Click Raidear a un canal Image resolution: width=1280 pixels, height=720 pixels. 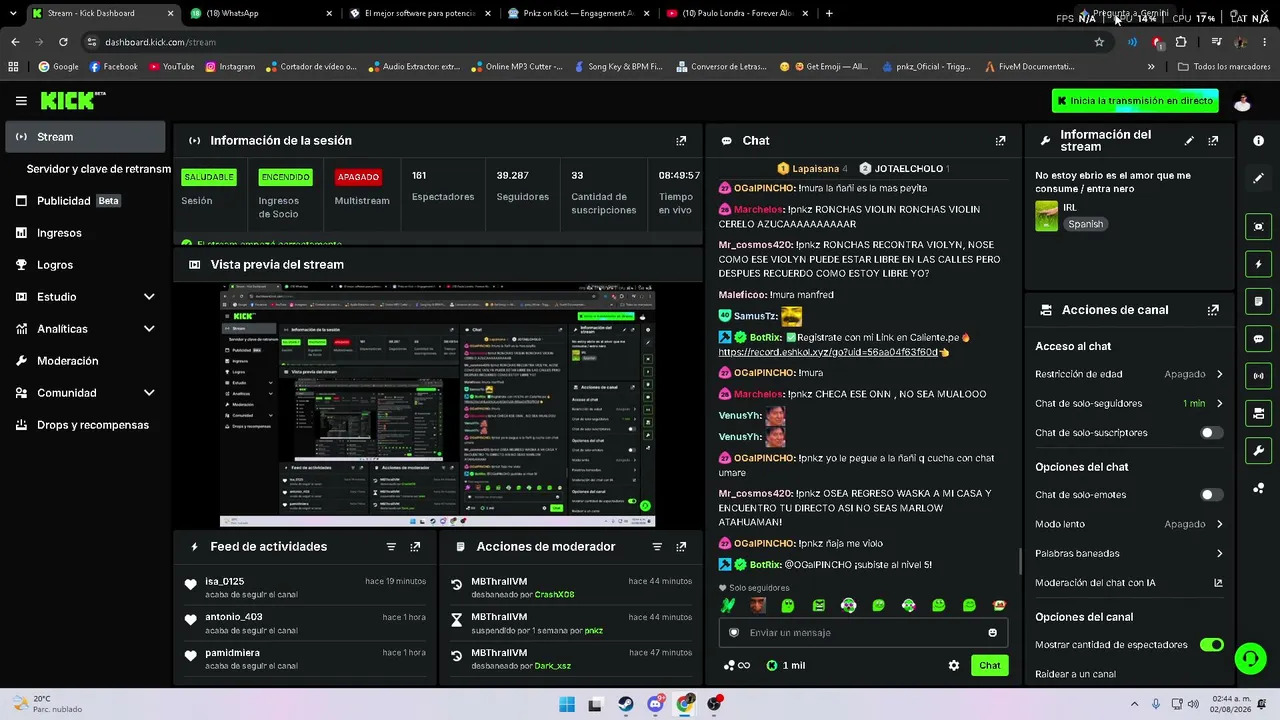(1076, 674)
